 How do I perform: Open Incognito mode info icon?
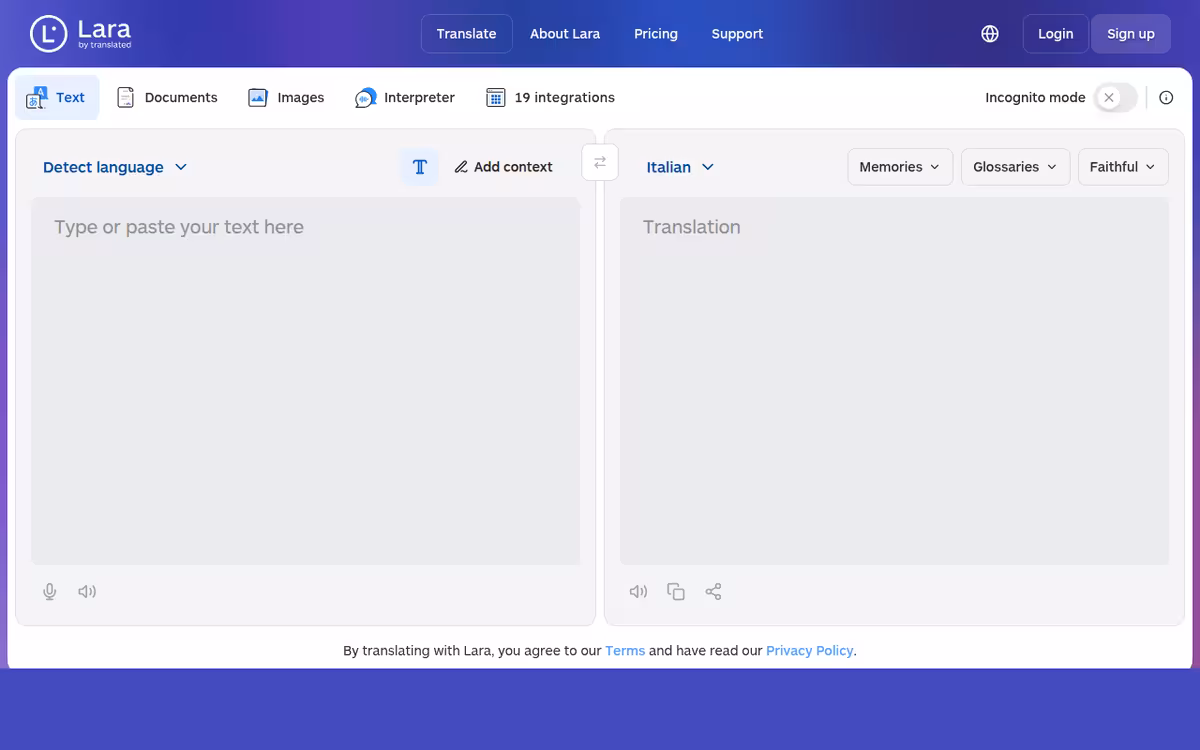pos(1166,98)
